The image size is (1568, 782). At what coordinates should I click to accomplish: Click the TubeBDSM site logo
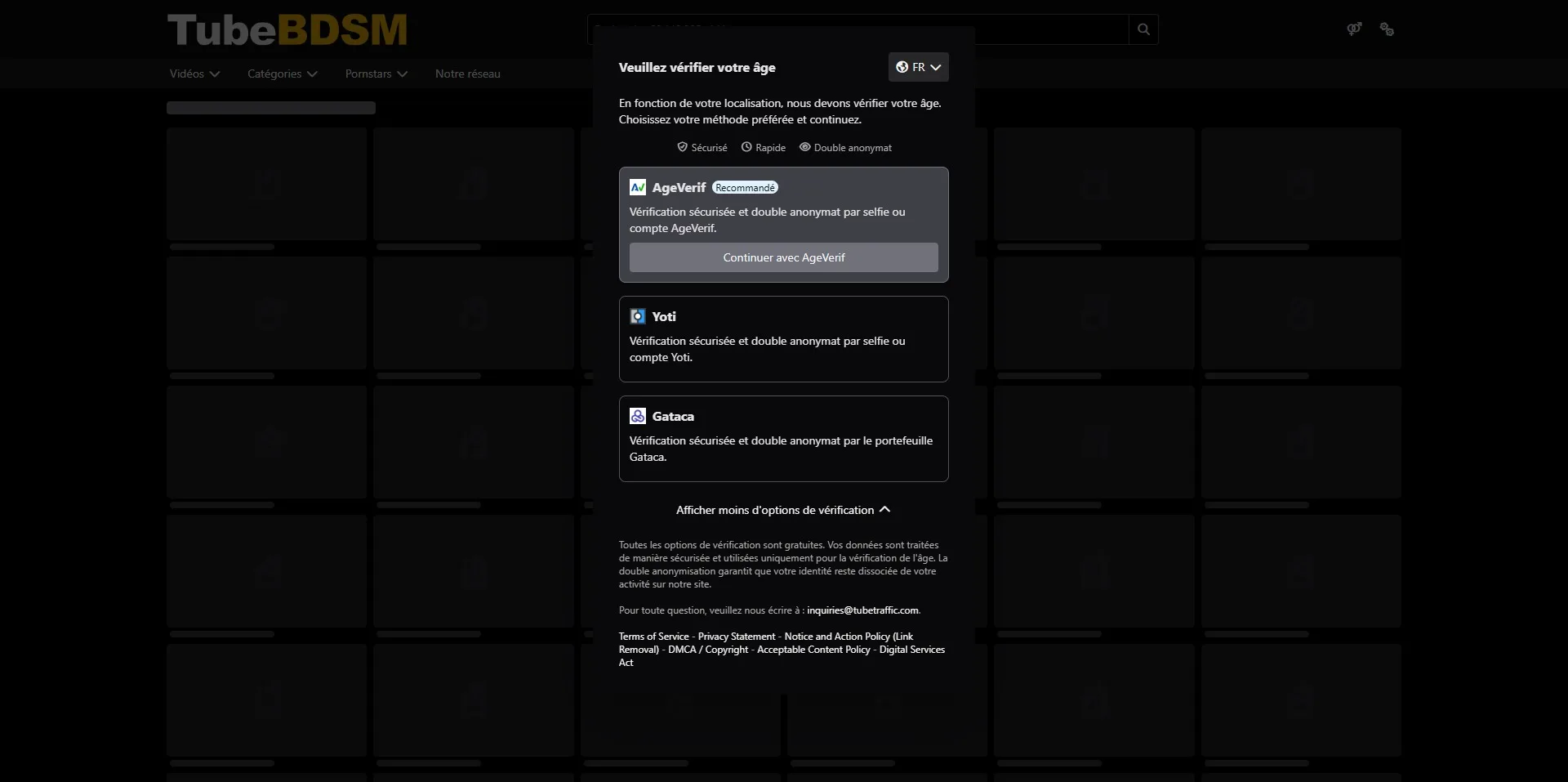click(x=287, y=30)
